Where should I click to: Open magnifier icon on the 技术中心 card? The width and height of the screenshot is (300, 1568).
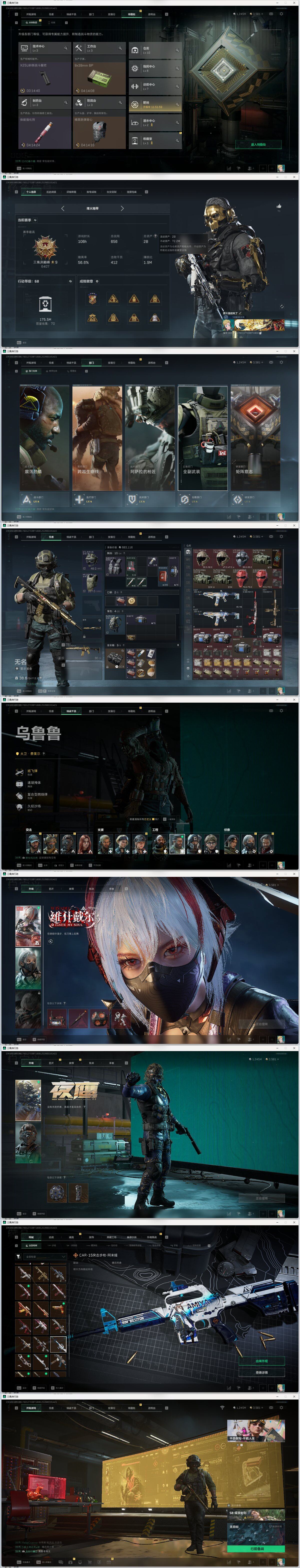66,47
